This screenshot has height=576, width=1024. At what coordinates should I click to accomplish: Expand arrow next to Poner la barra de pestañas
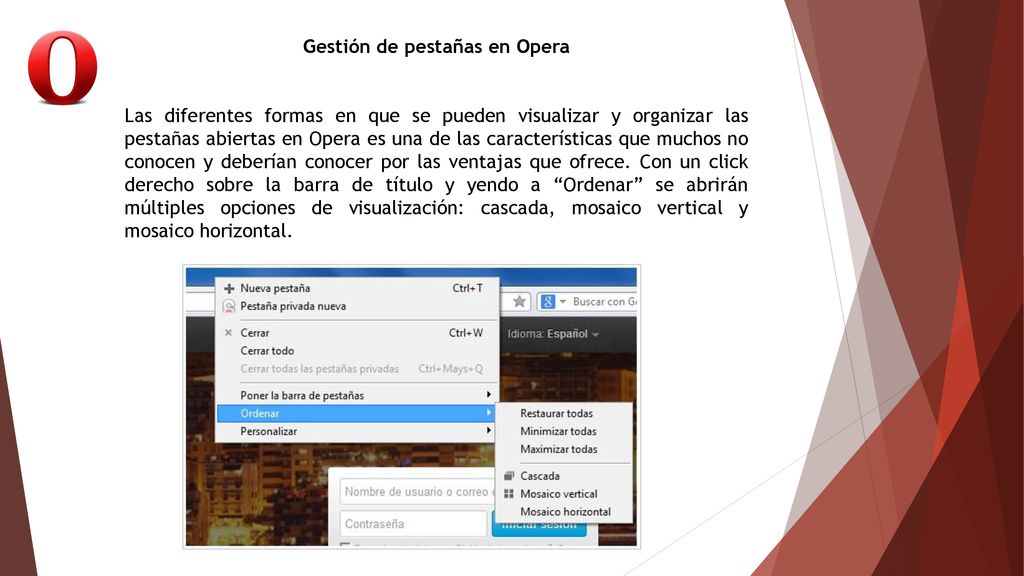[488, 394]
